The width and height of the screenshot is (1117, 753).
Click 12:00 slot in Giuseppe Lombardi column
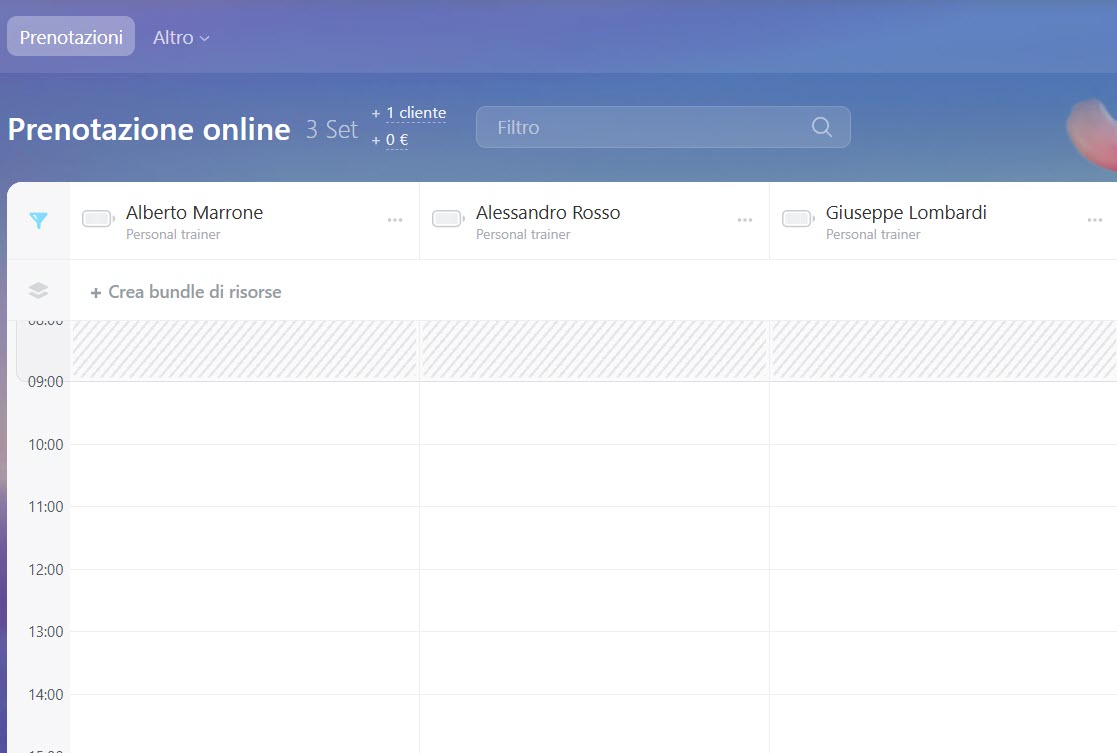pos(943,600)
